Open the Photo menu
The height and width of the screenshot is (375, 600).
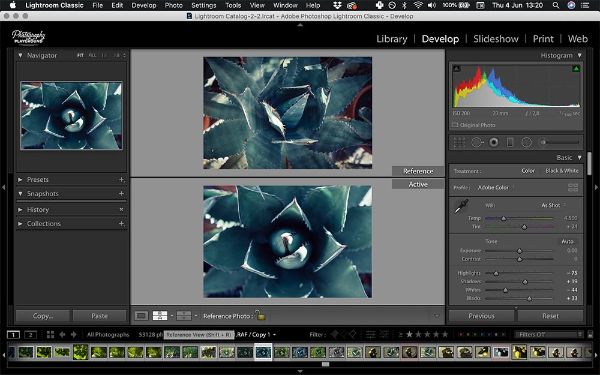(174, 5)
